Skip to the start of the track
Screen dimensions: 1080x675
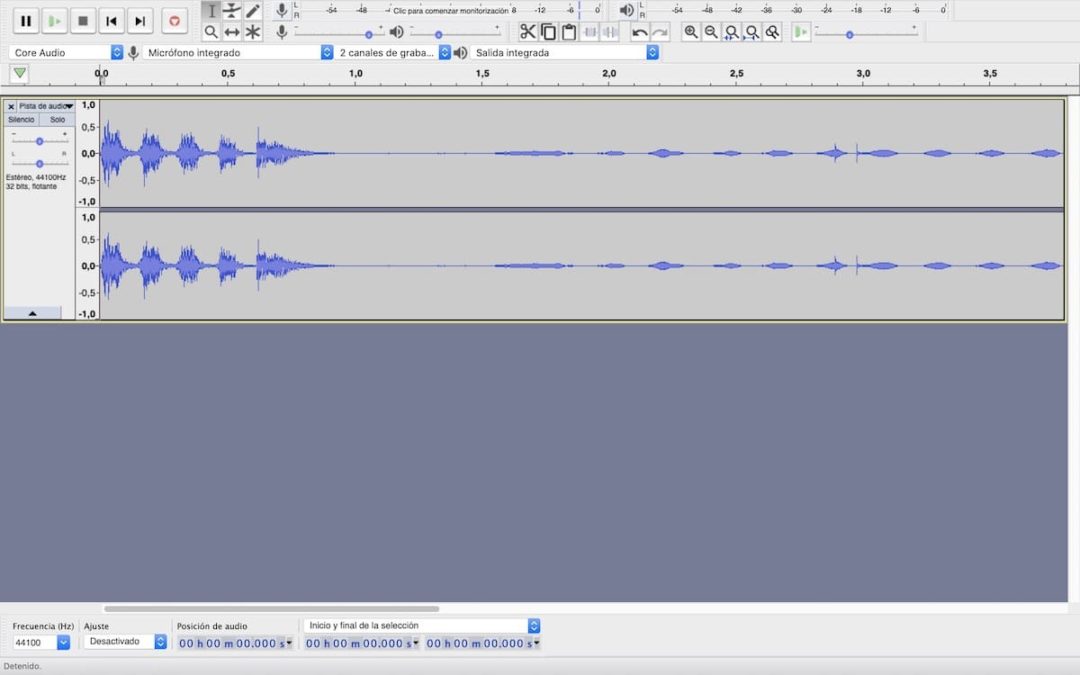tap(112, 20)
